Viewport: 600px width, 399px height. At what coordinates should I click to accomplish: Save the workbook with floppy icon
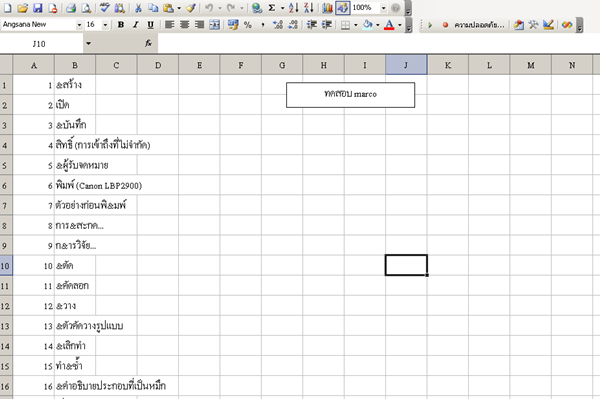click(38, 8)
